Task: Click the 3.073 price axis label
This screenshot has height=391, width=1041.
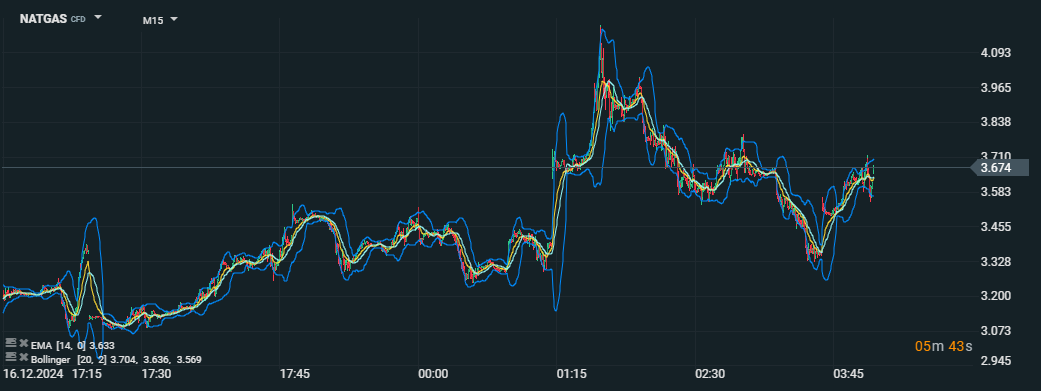Action: [996, 331]
